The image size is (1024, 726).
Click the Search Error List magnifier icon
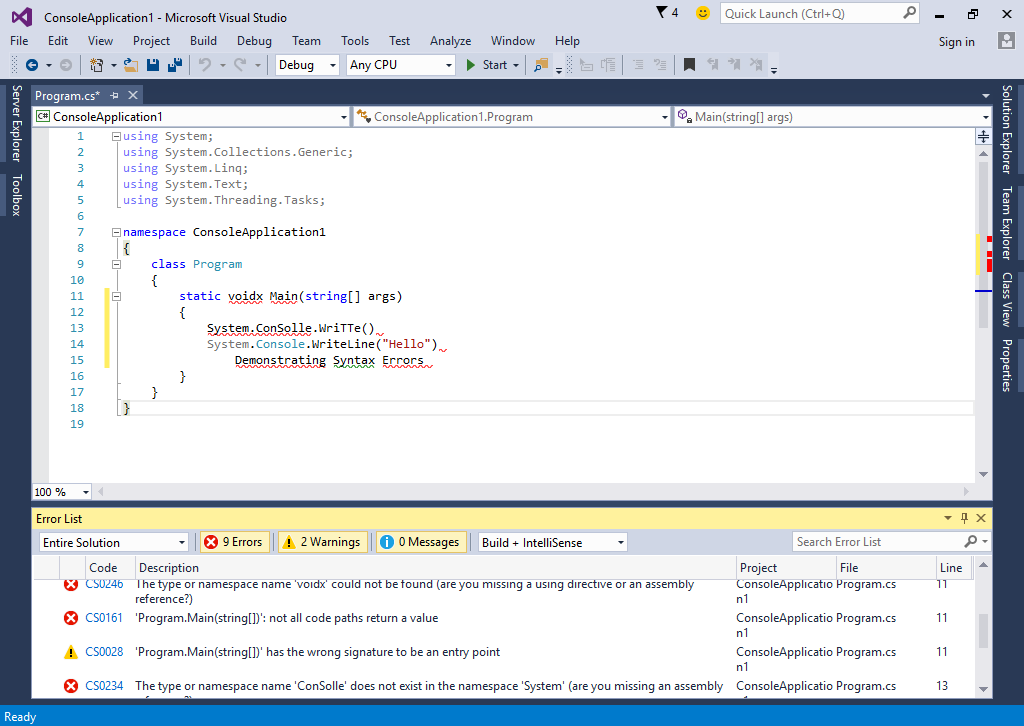(970, 541)
